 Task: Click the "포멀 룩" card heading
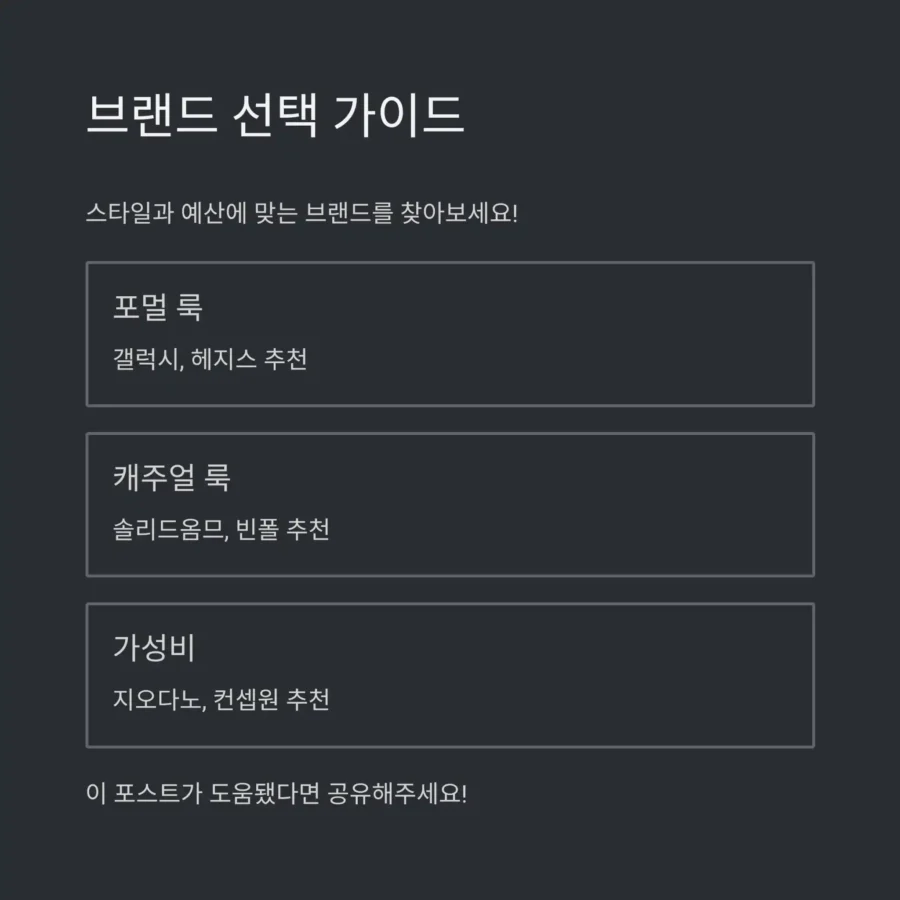(158, 307)
